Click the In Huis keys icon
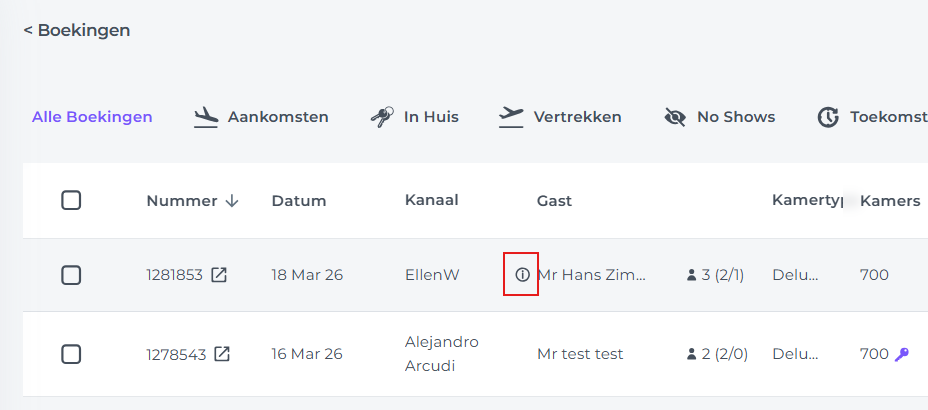Screen dimensions: 928x410 pyautogui.click(x=382, y=117)
